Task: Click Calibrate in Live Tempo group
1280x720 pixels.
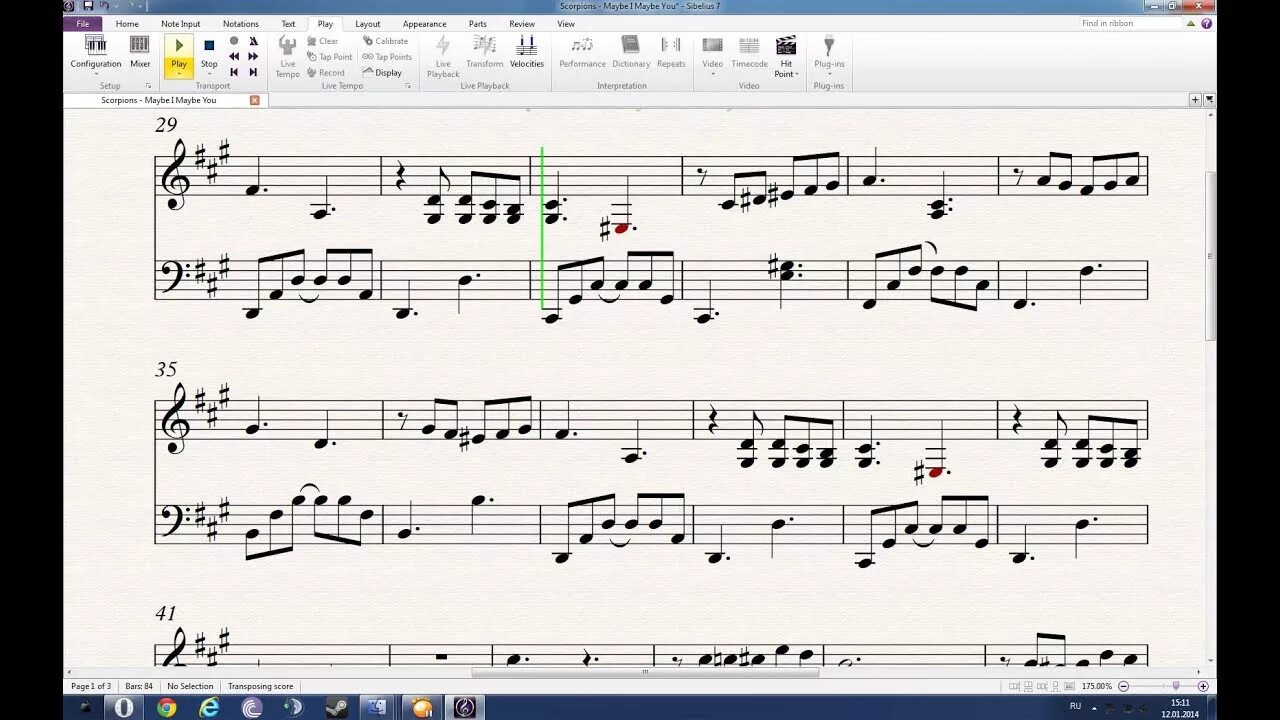Action: (385, 41)
